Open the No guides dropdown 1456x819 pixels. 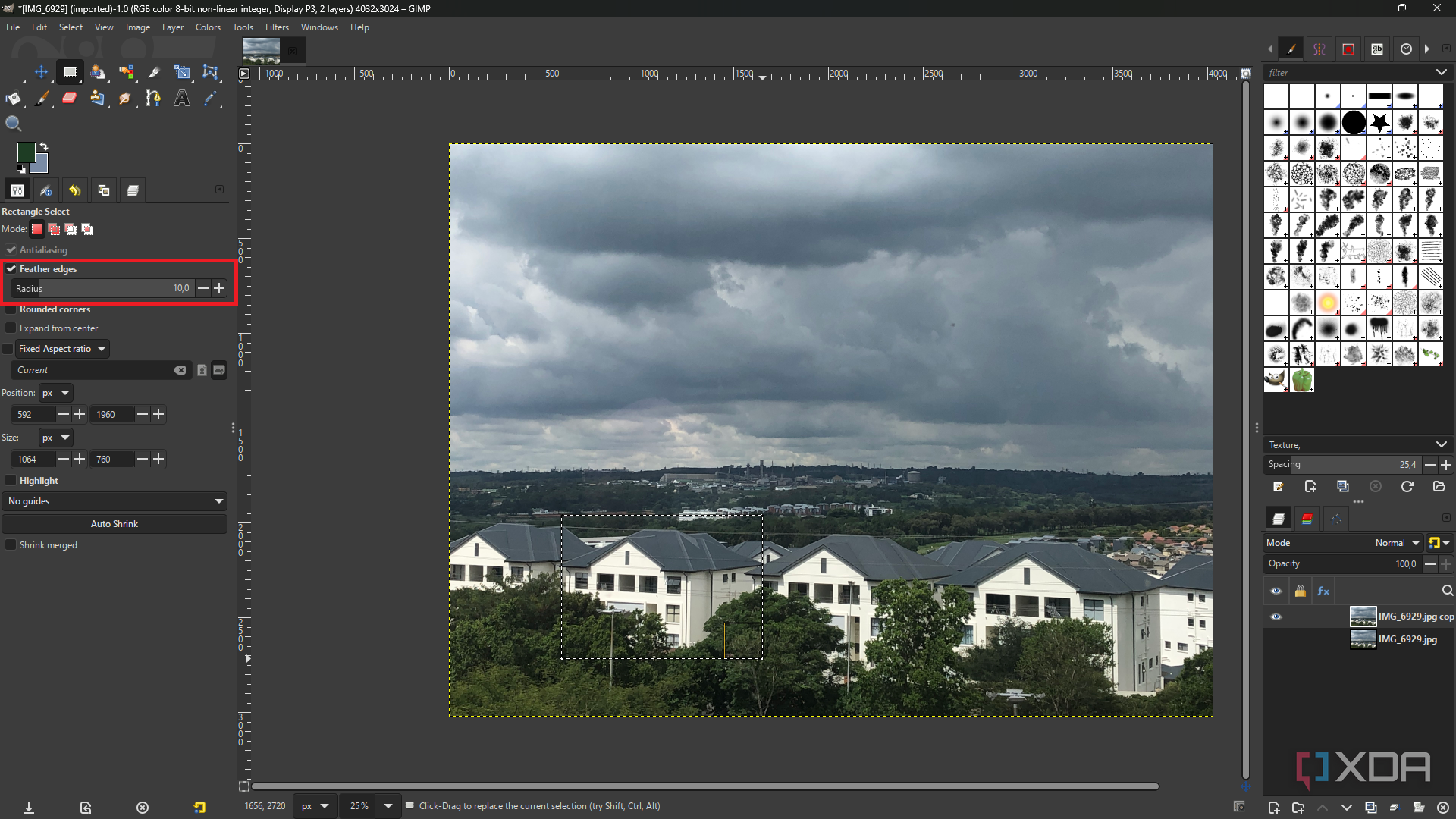click(x=115, y=501)
